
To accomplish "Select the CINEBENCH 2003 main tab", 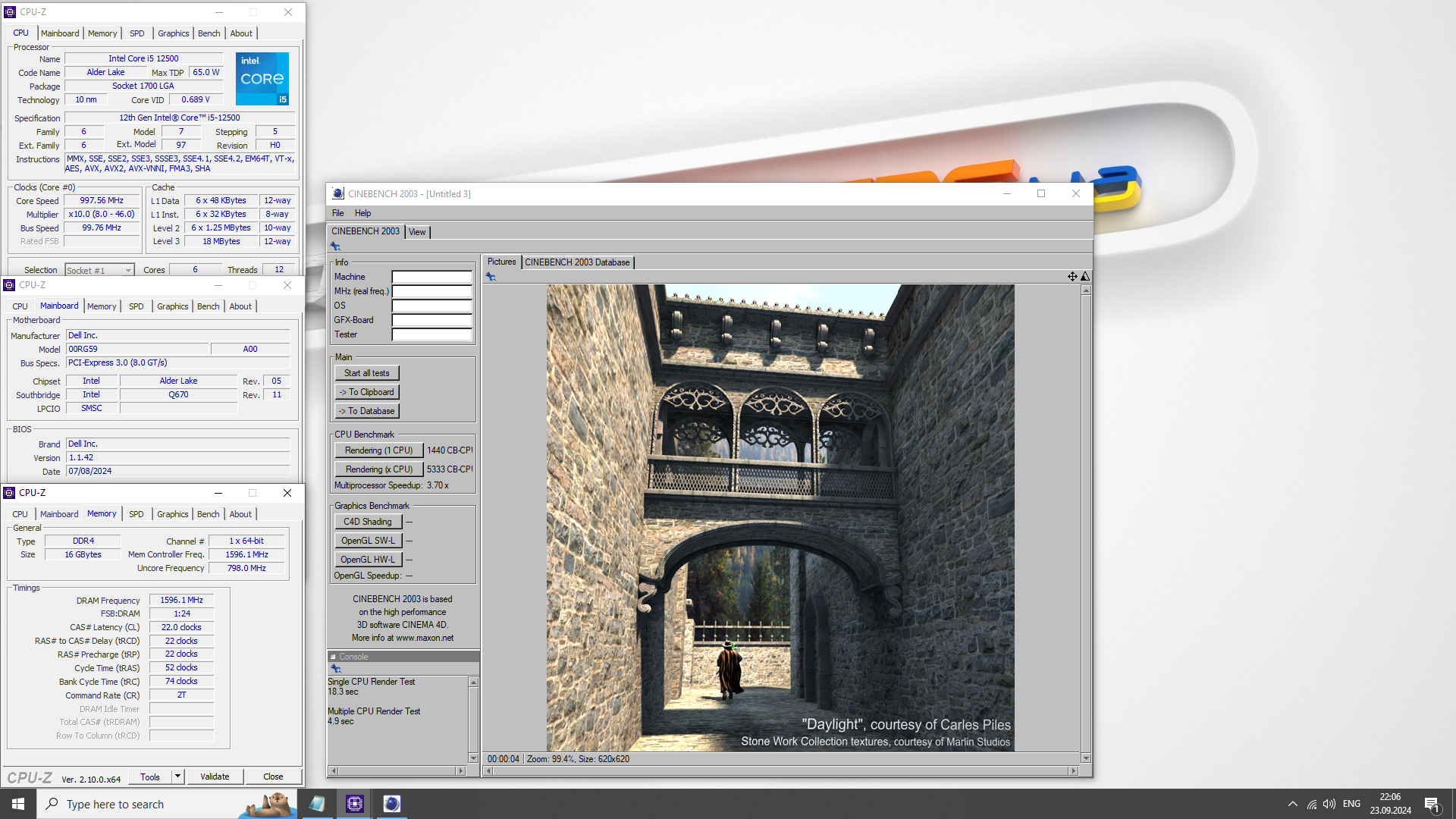I will [366, 231].
